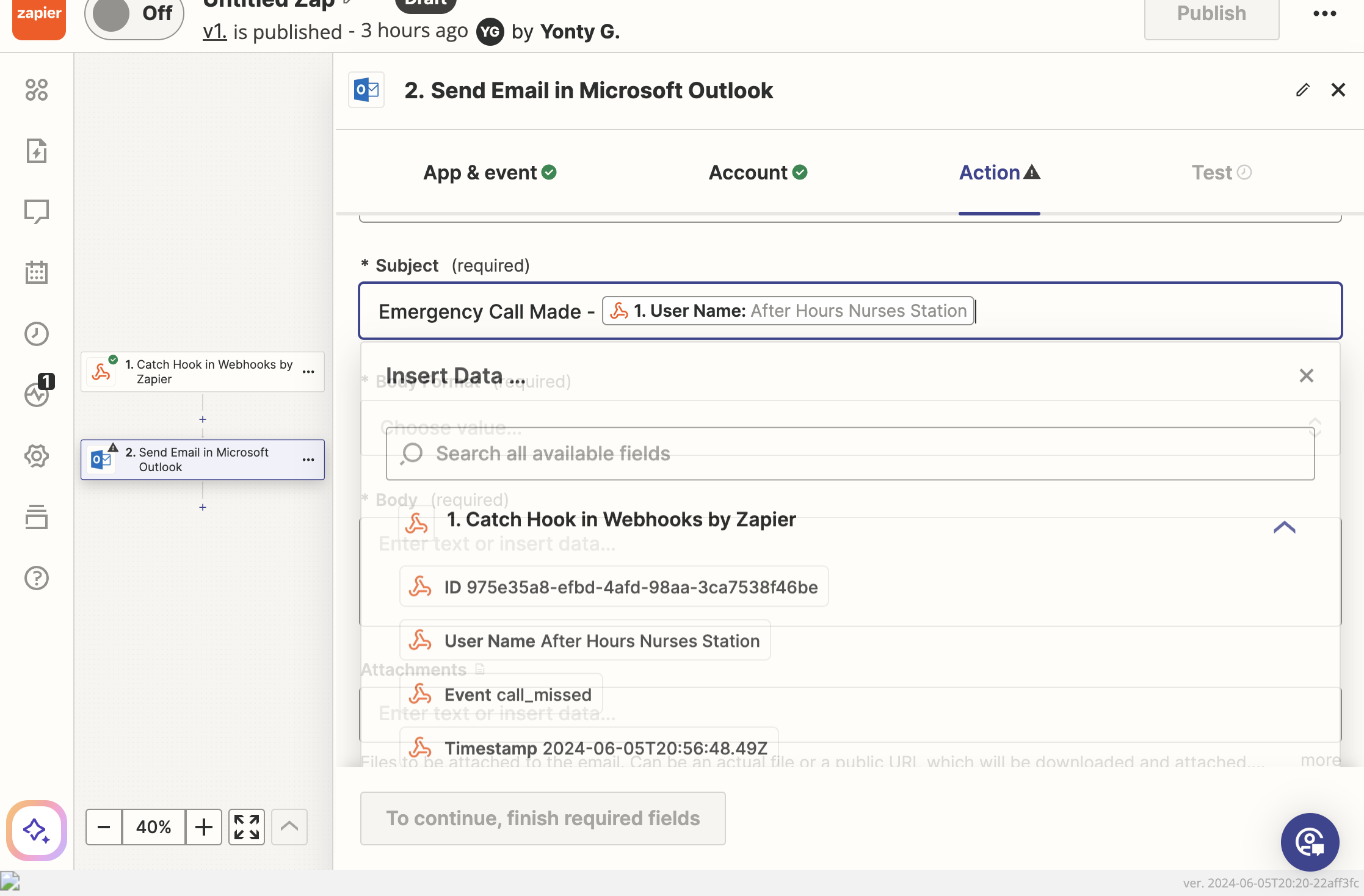Insert the ID 975e35a8 field

coord(614,587)
